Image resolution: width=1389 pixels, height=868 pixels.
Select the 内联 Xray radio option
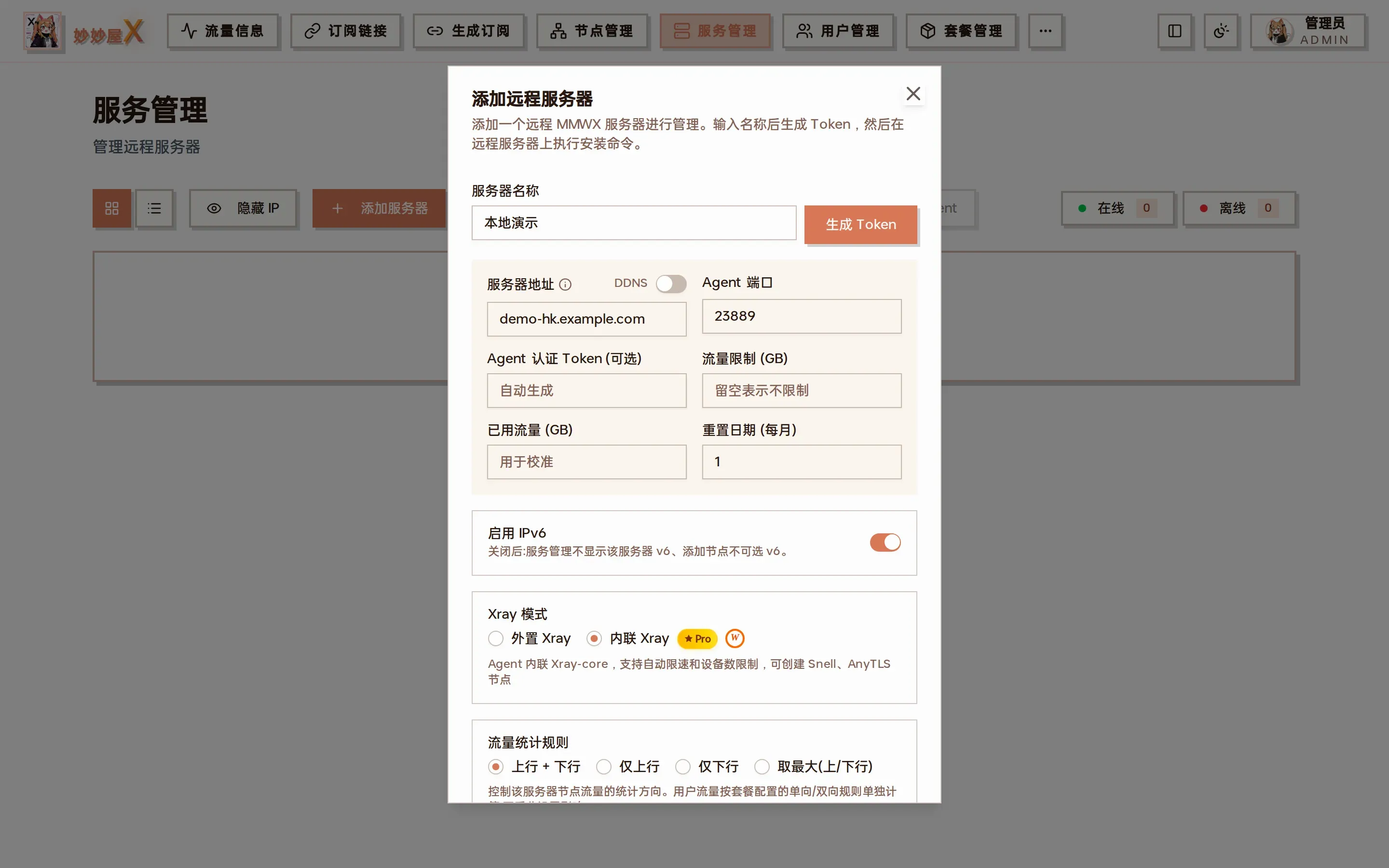(x=594, y=638)
